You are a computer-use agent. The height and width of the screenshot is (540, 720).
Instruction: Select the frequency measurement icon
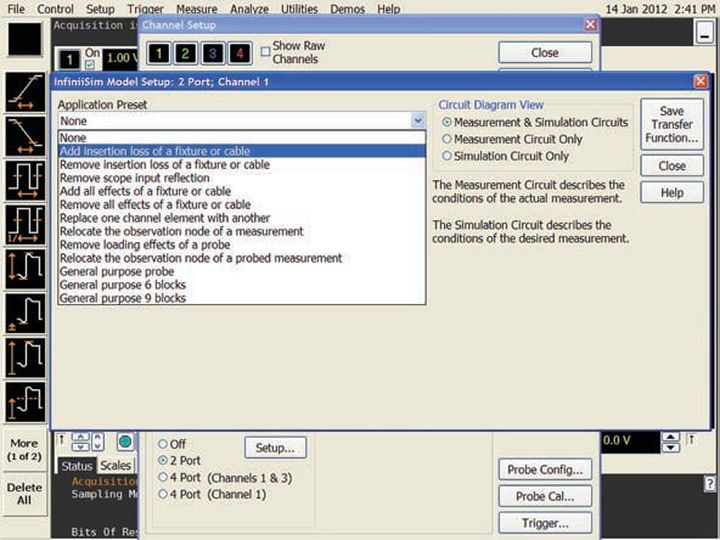click(25, 225)
